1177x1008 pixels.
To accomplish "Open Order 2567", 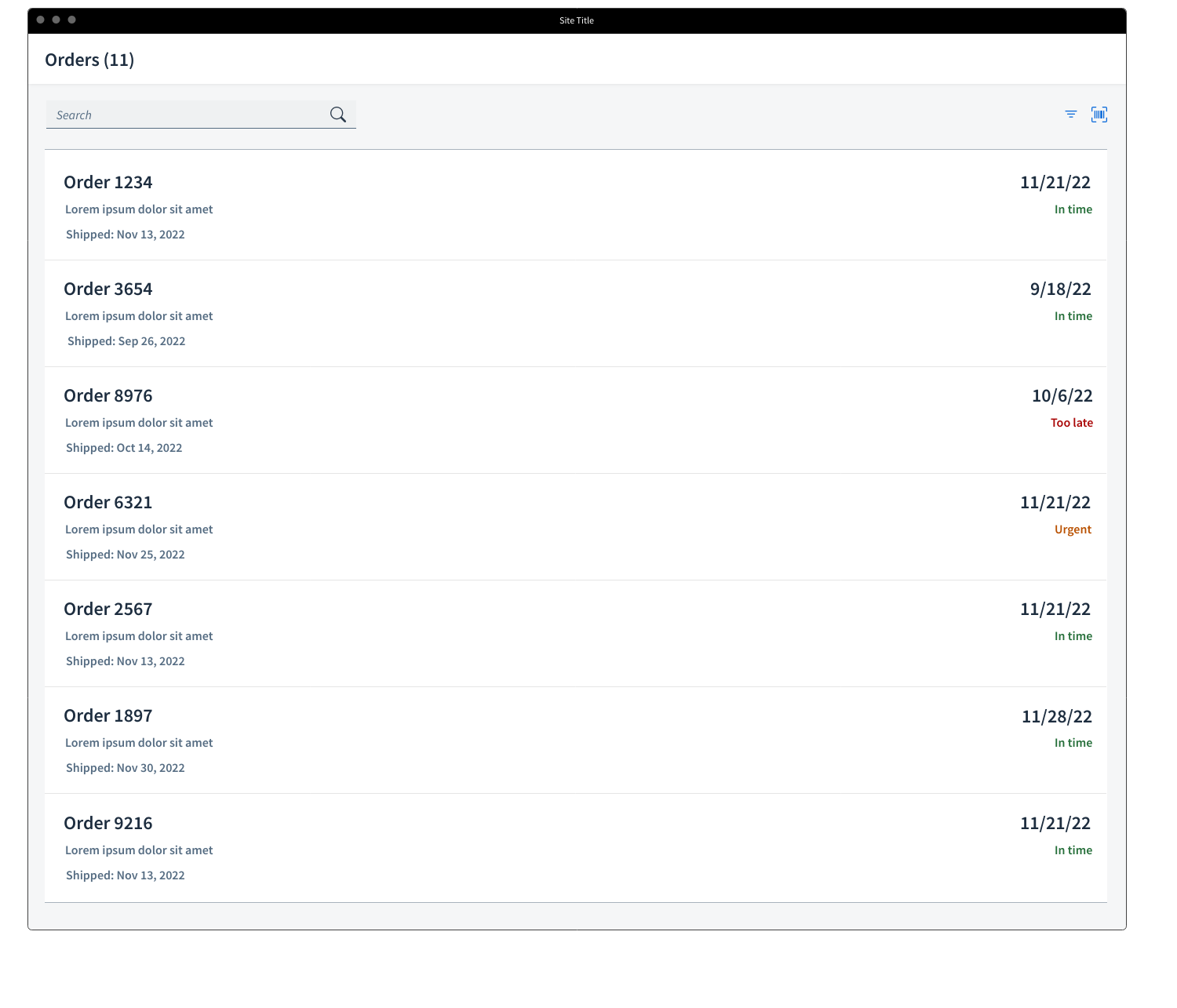I will tap(576, 634).
